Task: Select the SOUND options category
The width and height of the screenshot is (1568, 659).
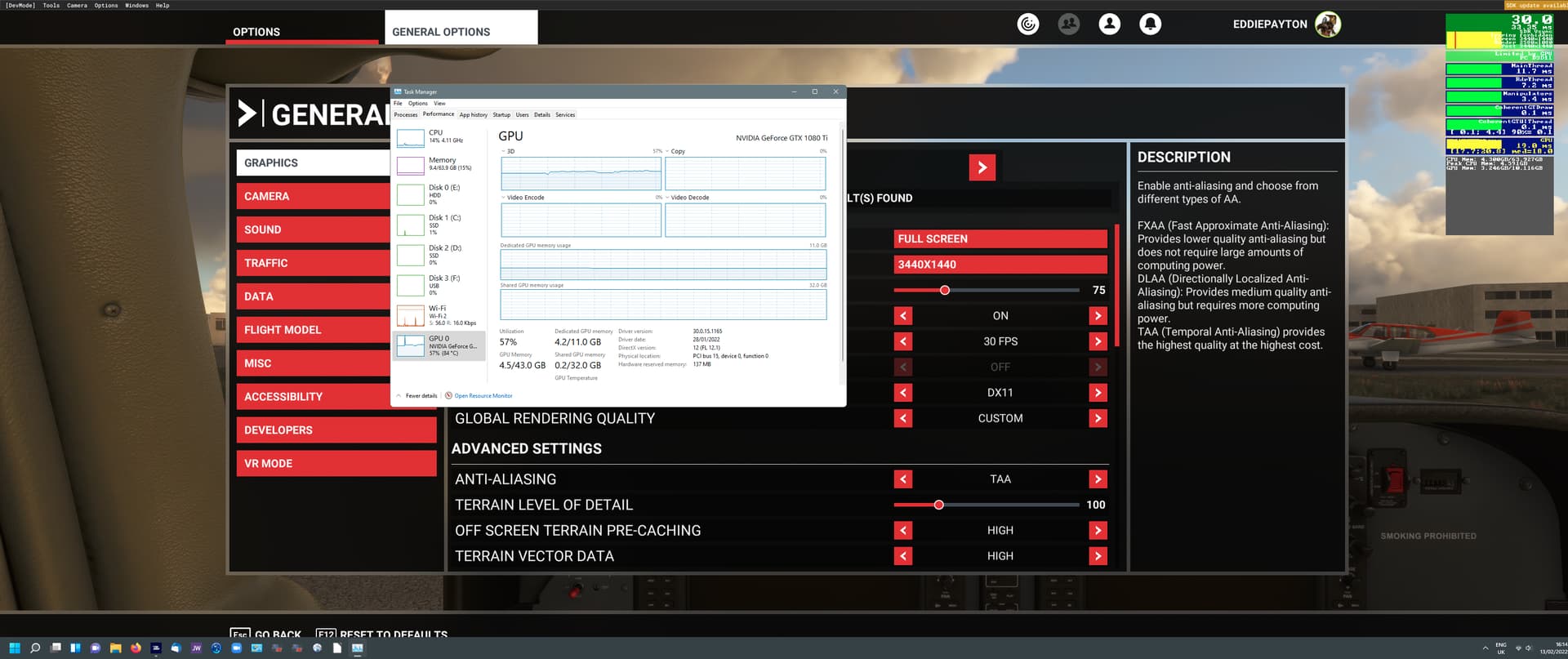Action: pos(314,229)
